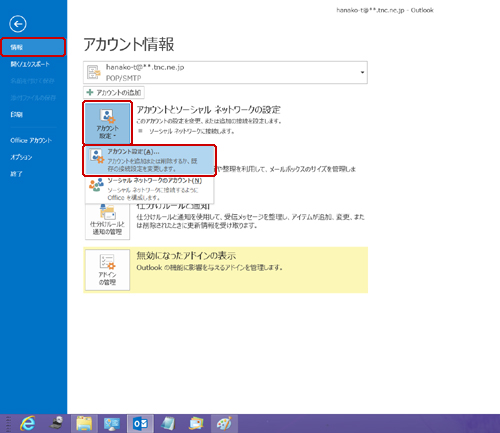Open the device icon next to Internet Explorer

pos(56,424)
